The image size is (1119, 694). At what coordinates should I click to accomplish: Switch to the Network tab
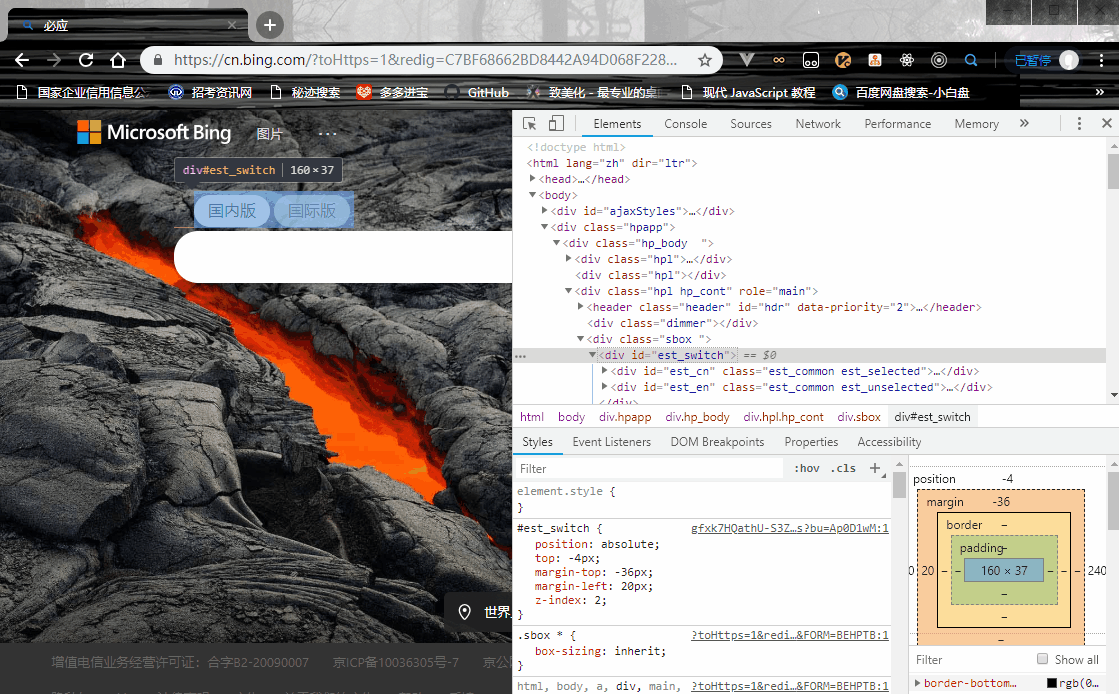818,124
